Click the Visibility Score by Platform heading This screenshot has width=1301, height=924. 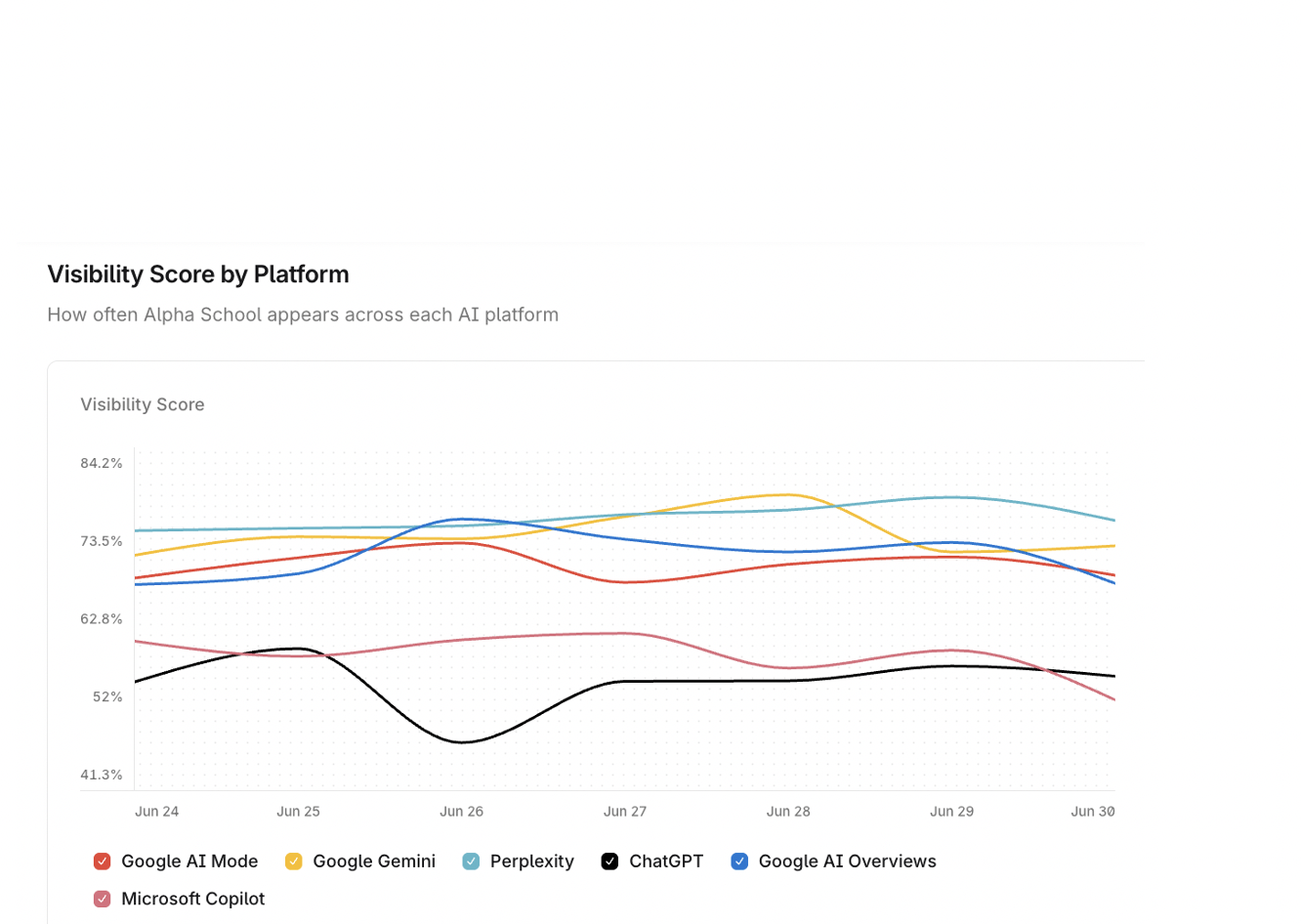tap(198, 274)
